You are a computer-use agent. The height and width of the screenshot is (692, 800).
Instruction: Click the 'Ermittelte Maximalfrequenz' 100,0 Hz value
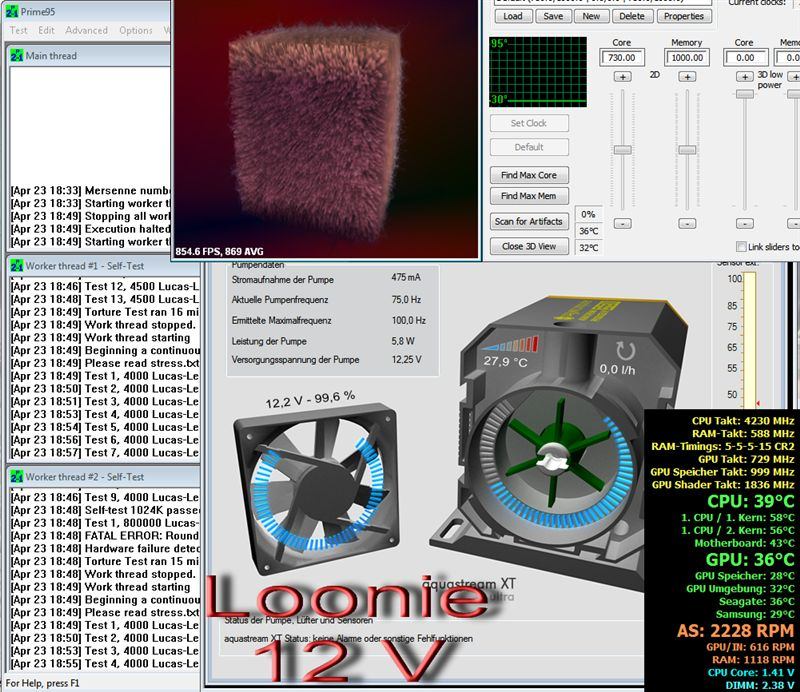409,320
